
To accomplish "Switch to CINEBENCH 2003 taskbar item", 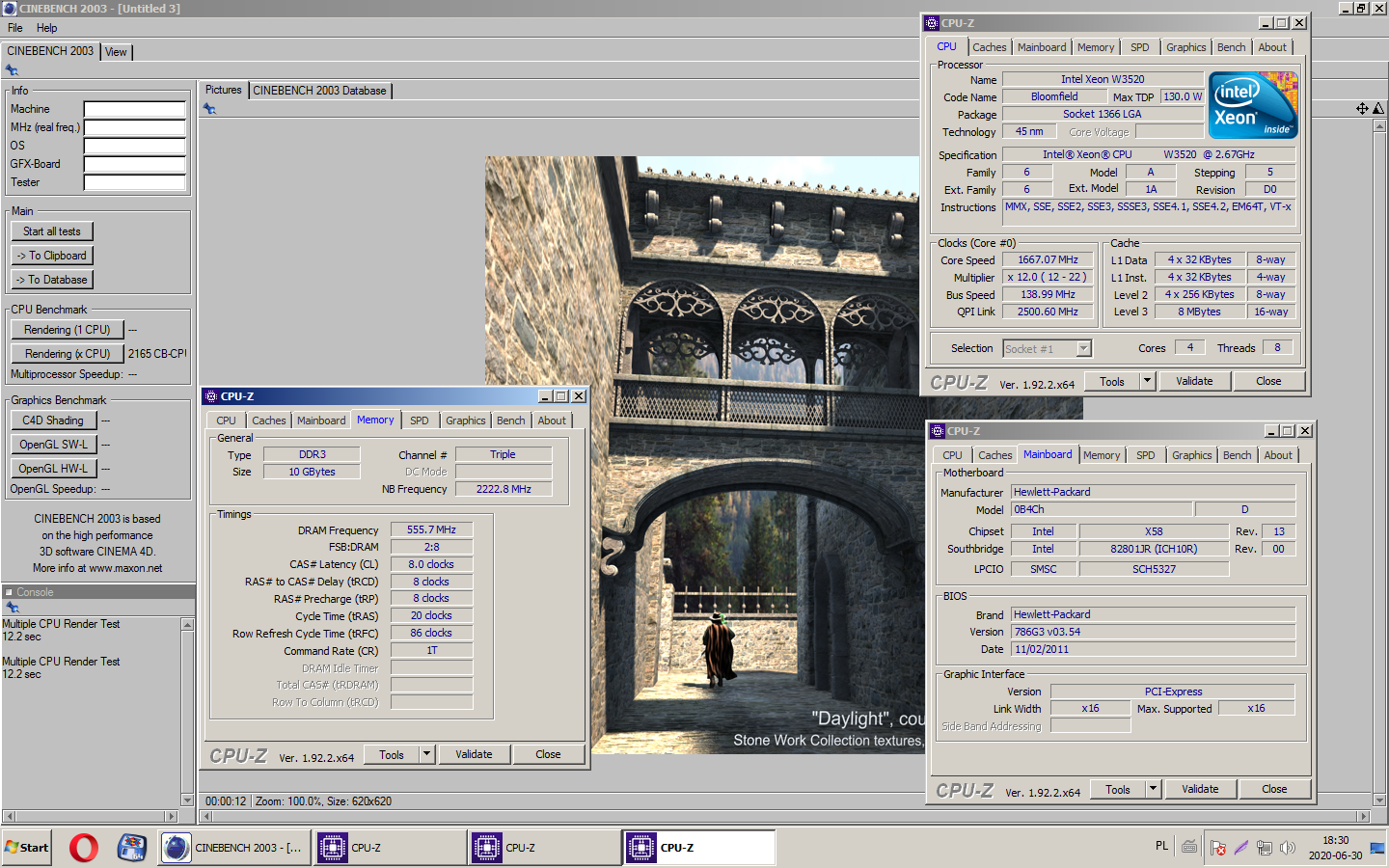I will tap(234, 848).
